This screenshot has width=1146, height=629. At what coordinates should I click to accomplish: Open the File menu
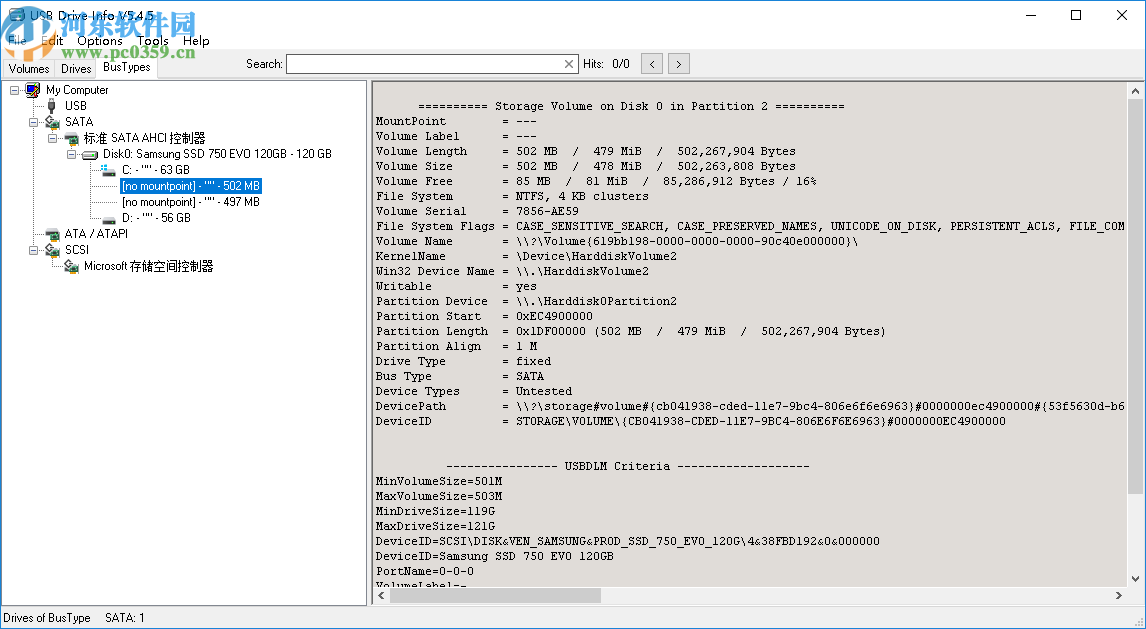[x=17, y=41]
